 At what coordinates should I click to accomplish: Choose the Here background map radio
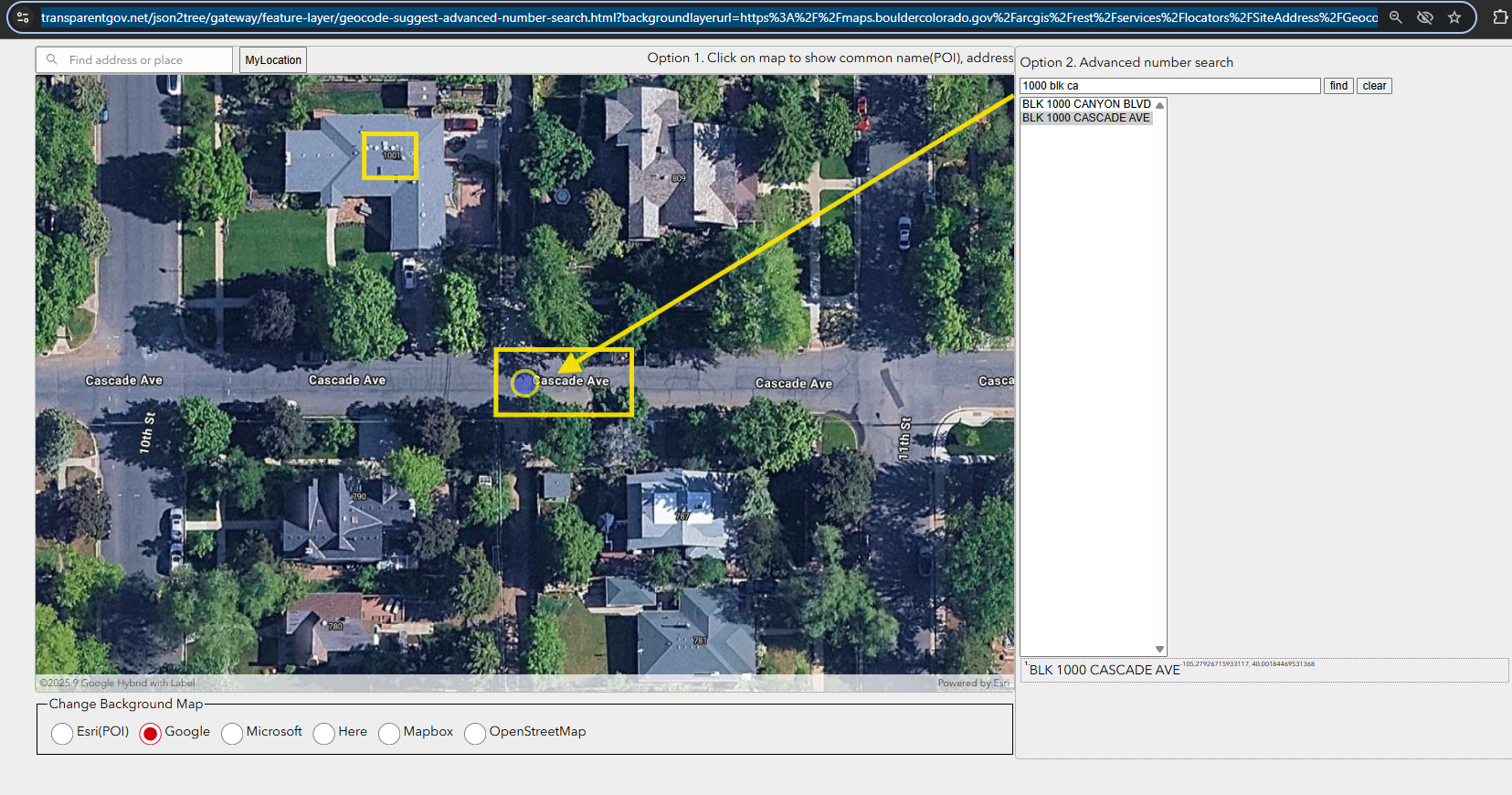click(324, 733)
